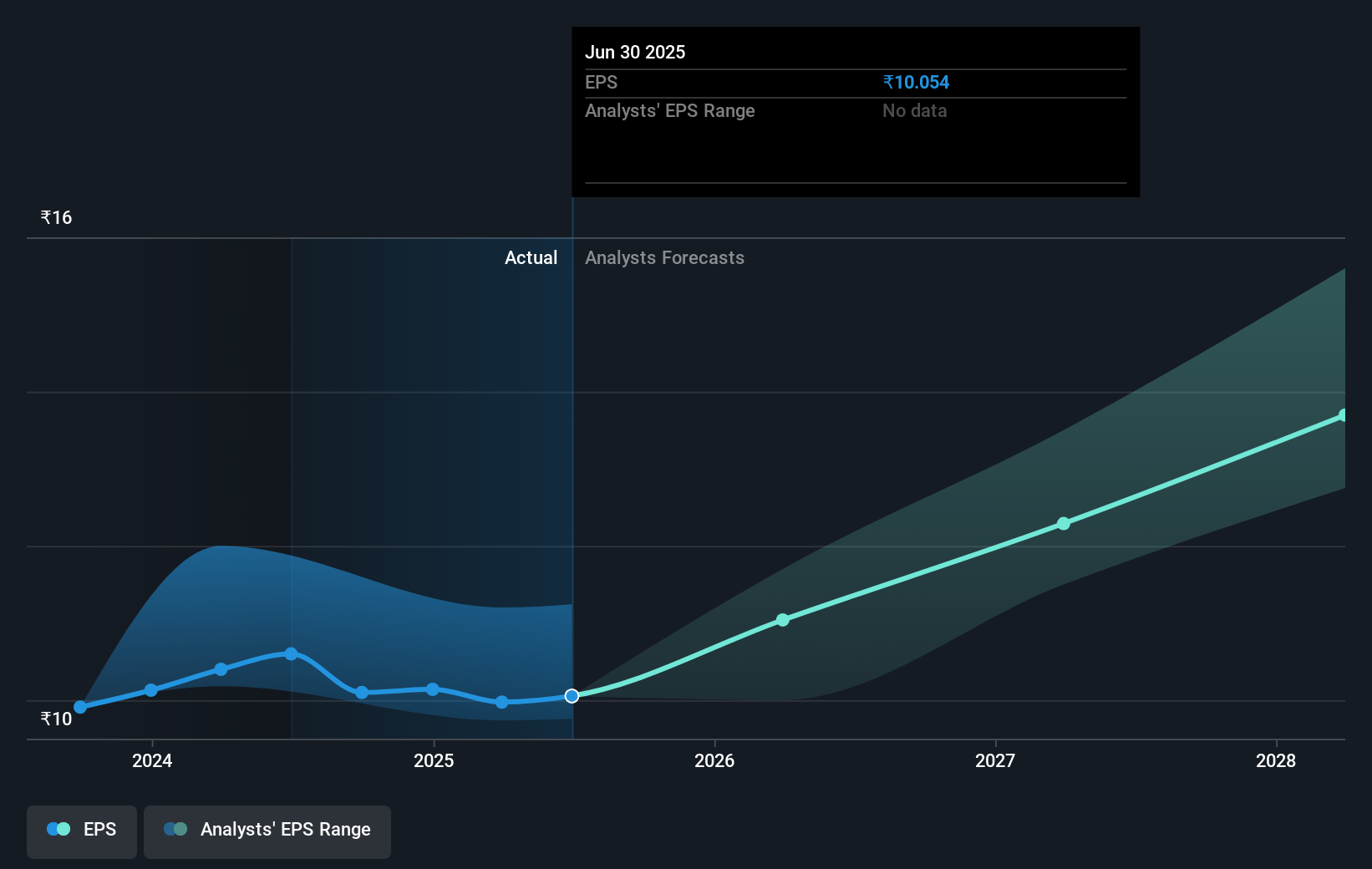Click the Analysts' EPS Range legend dots icon

[x=175, y=829]
